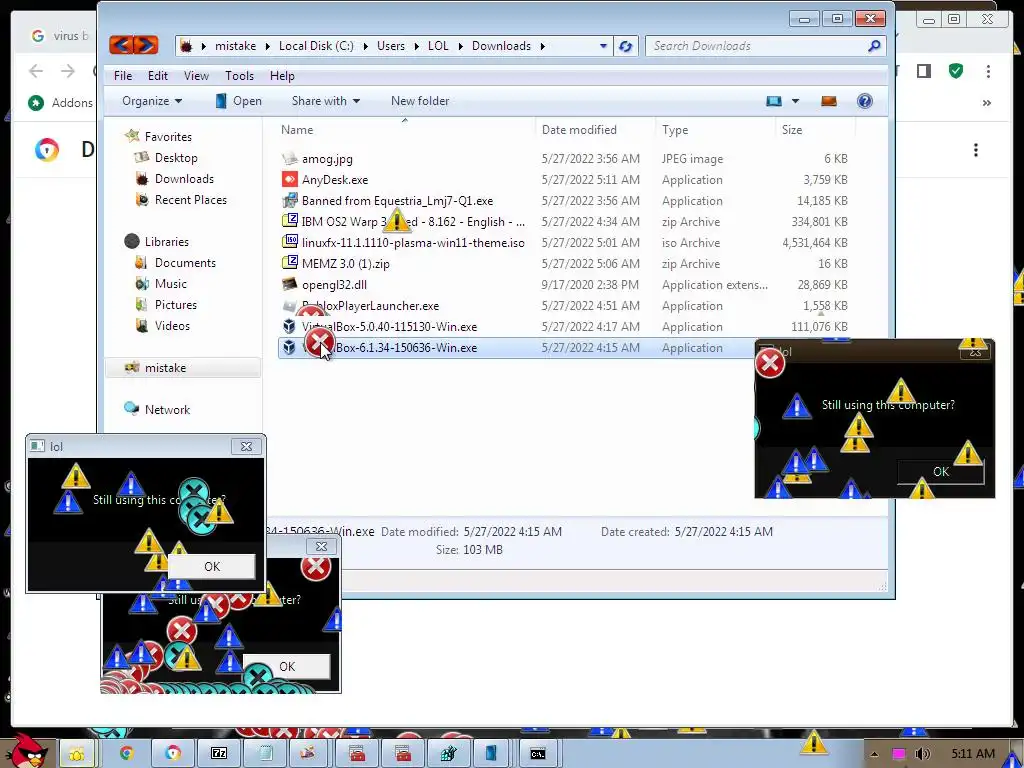Image resolution: width=1024 pixels, height=768 pixels.
Task: Click LOL in address bar breadcrumb
Action: tap(438, 46)
